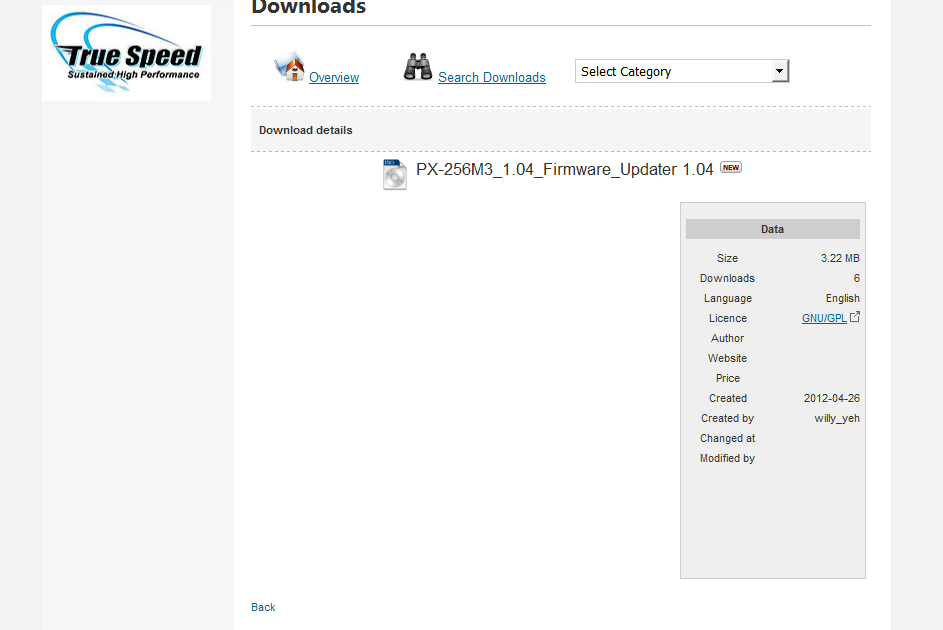Click the binoculars search icon
Screen dimensions: 943x630
point(418,67)
